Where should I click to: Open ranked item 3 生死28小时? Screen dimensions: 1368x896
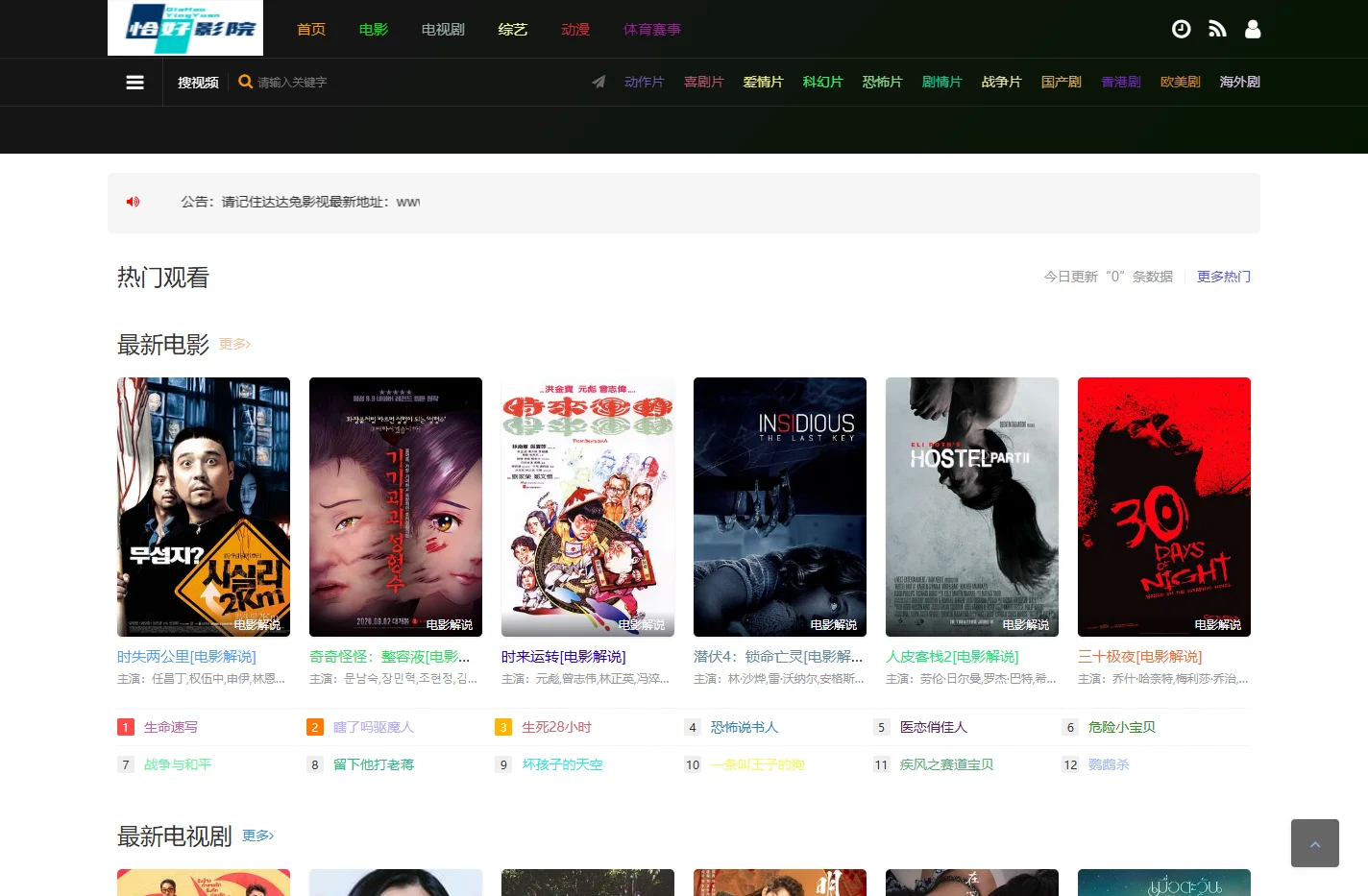pos(557,727)
